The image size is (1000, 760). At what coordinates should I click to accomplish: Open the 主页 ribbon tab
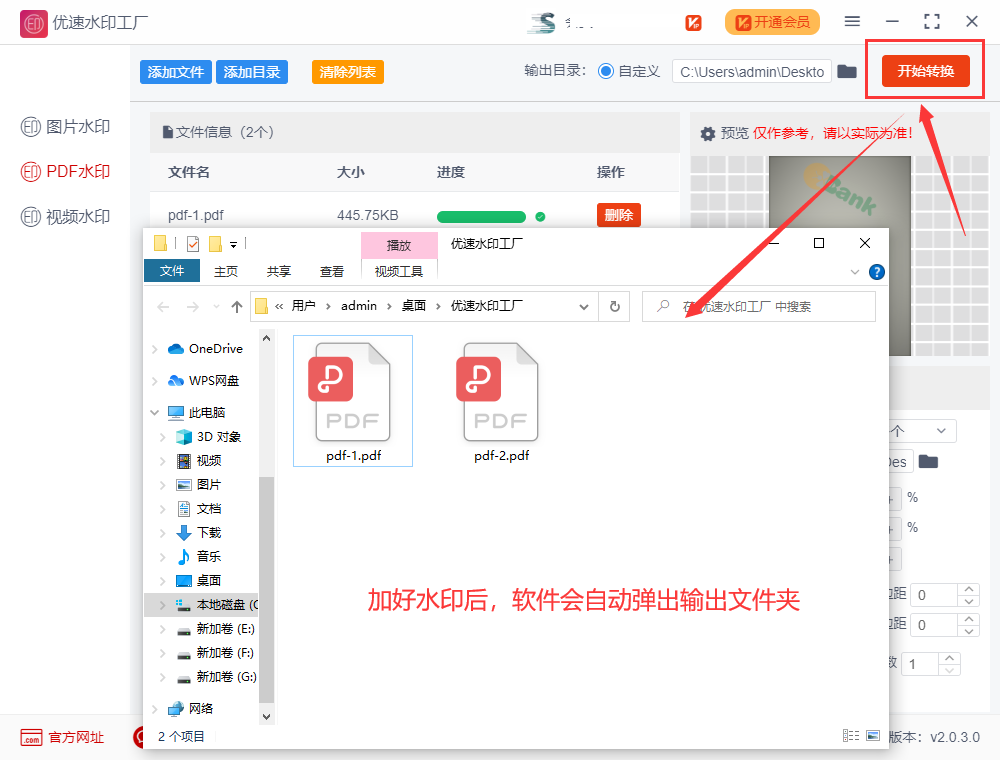coord(226,272)
